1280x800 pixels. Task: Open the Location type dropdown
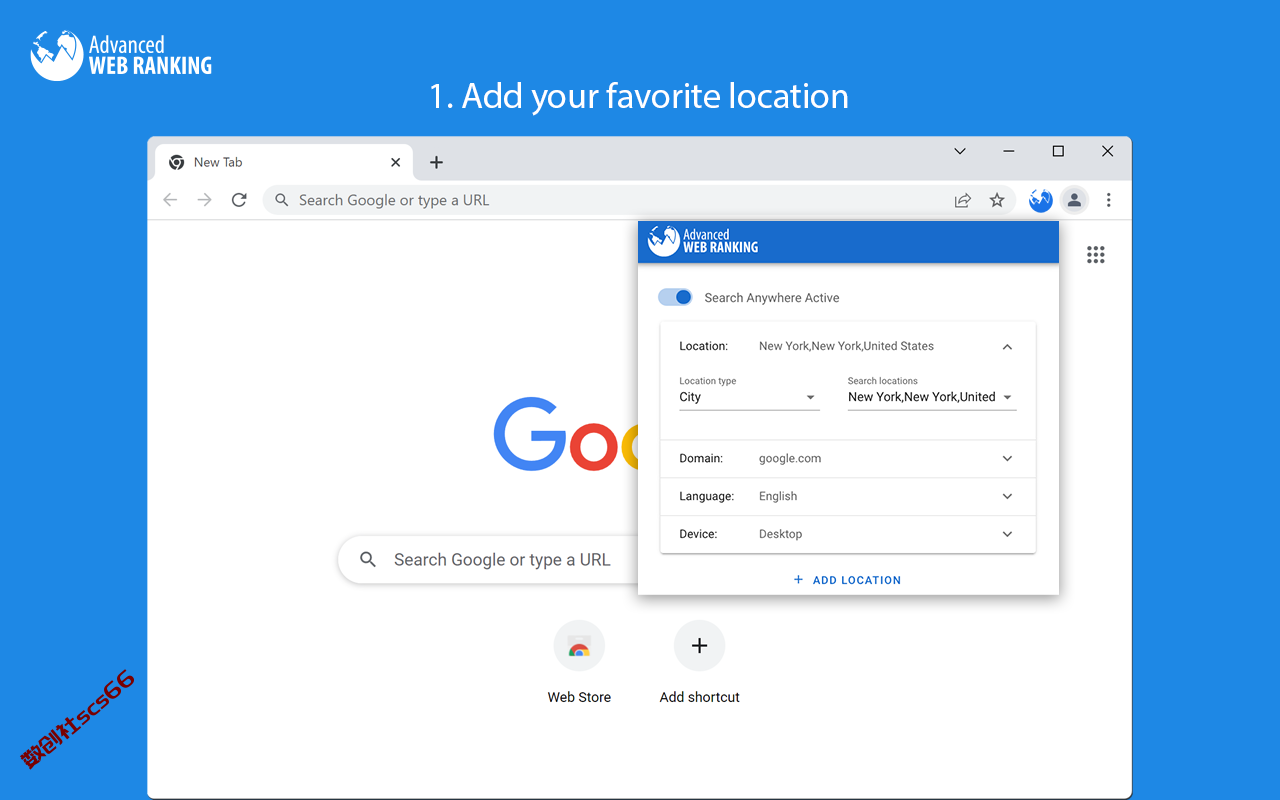(x=749, y=397)
